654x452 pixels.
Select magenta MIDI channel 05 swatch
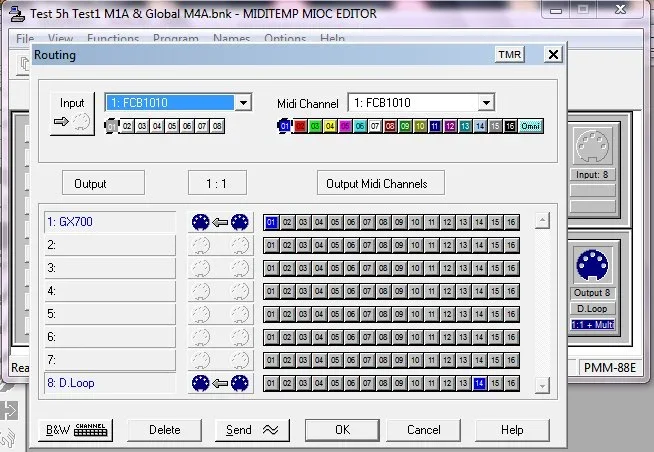(x=345, y=126)
